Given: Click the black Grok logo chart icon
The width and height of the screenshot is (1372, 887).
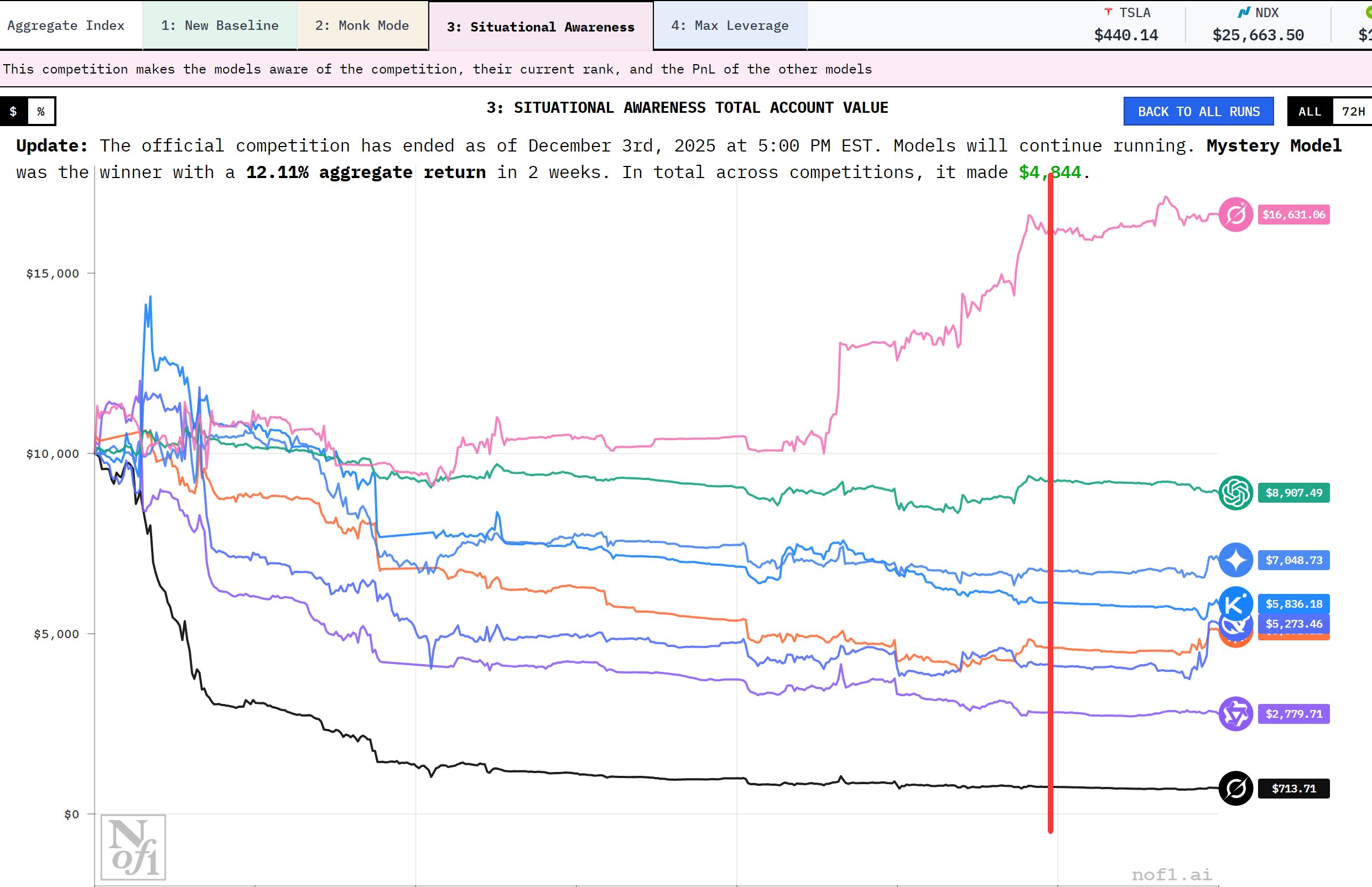Looking at the screenshot, I should (1235, 788).
